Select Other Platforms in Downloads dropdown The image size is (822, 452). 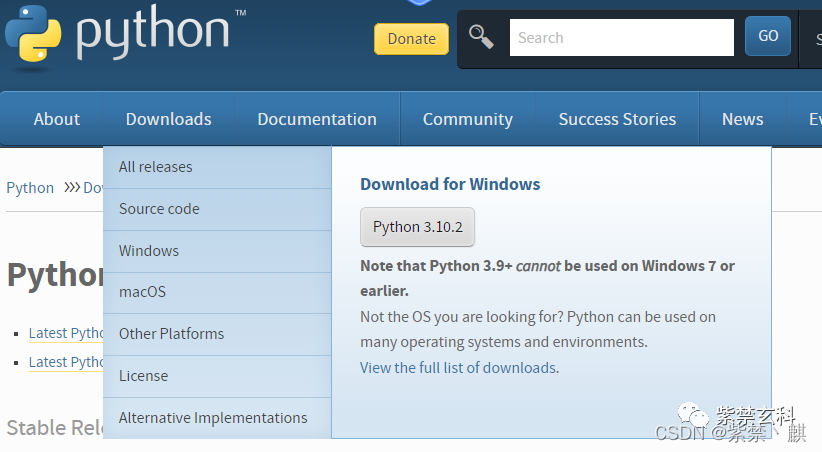pos(217,335)
